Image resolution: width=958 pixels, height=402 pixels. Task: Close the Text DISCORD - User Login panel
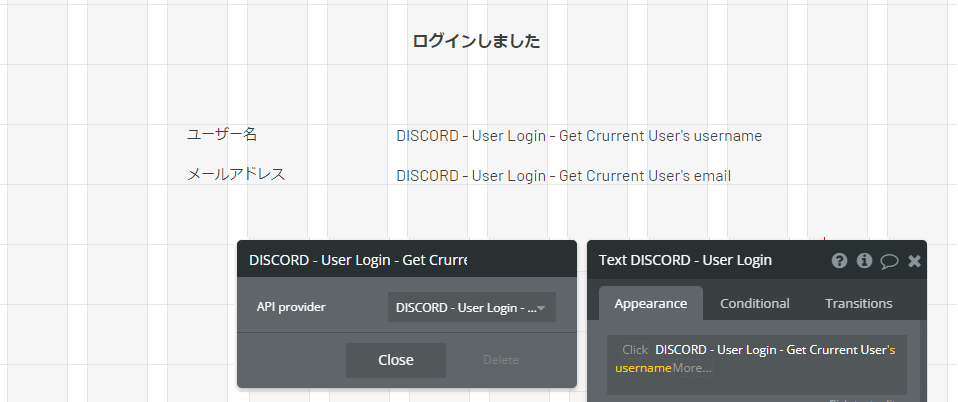tap(914, 261)
